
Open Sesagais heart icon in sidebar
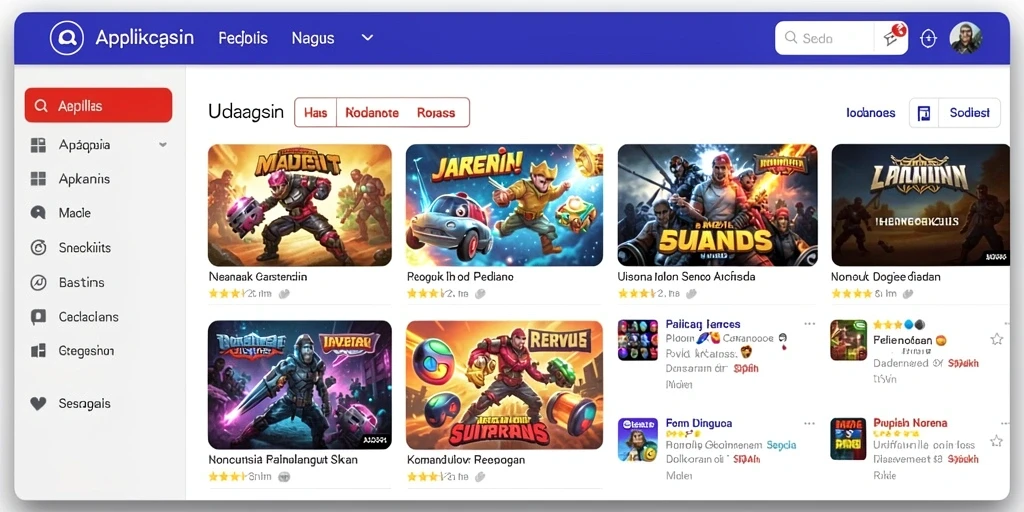39,404
